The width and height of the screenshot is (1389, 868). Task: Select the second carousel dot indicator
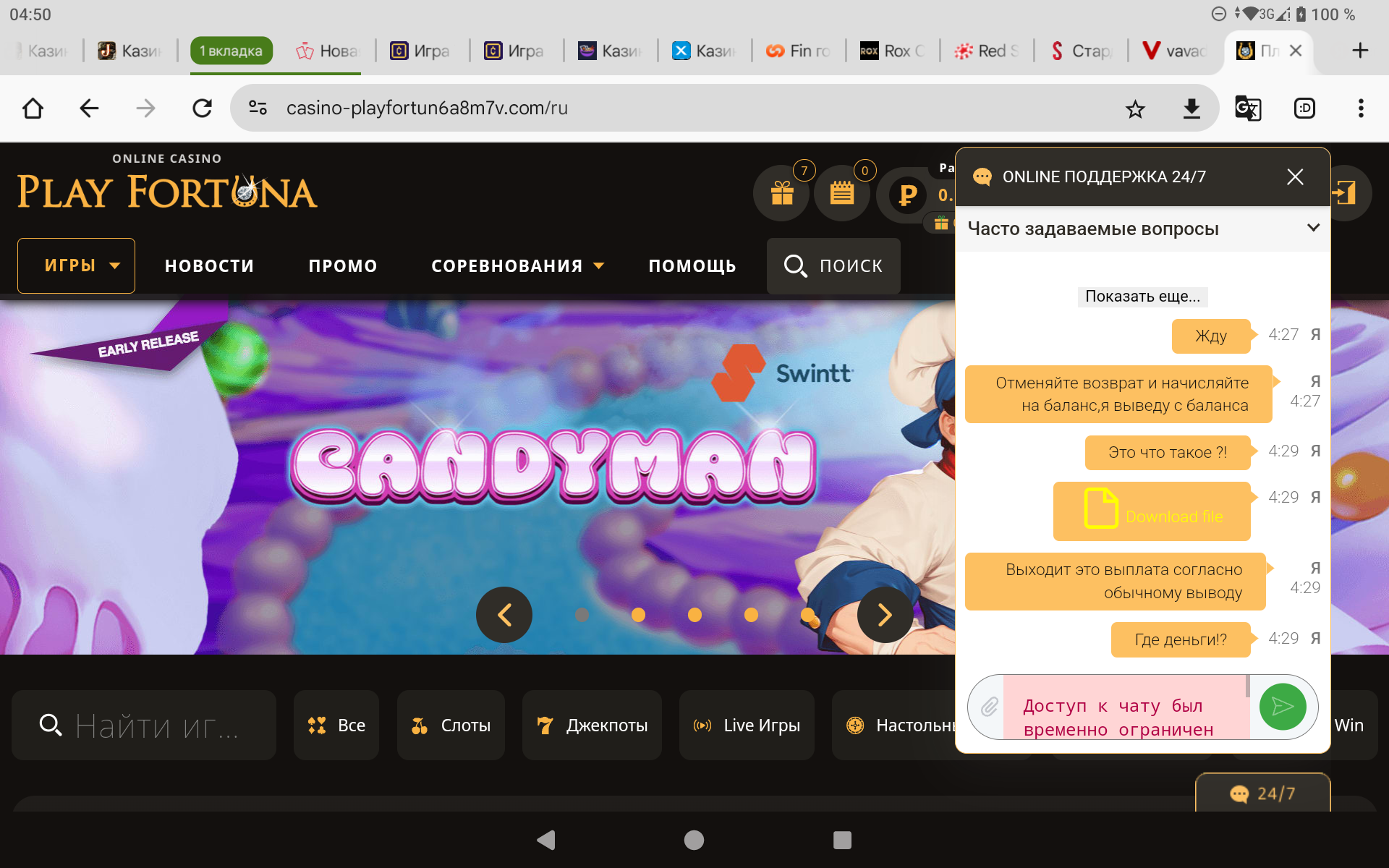tap(638, 615)
